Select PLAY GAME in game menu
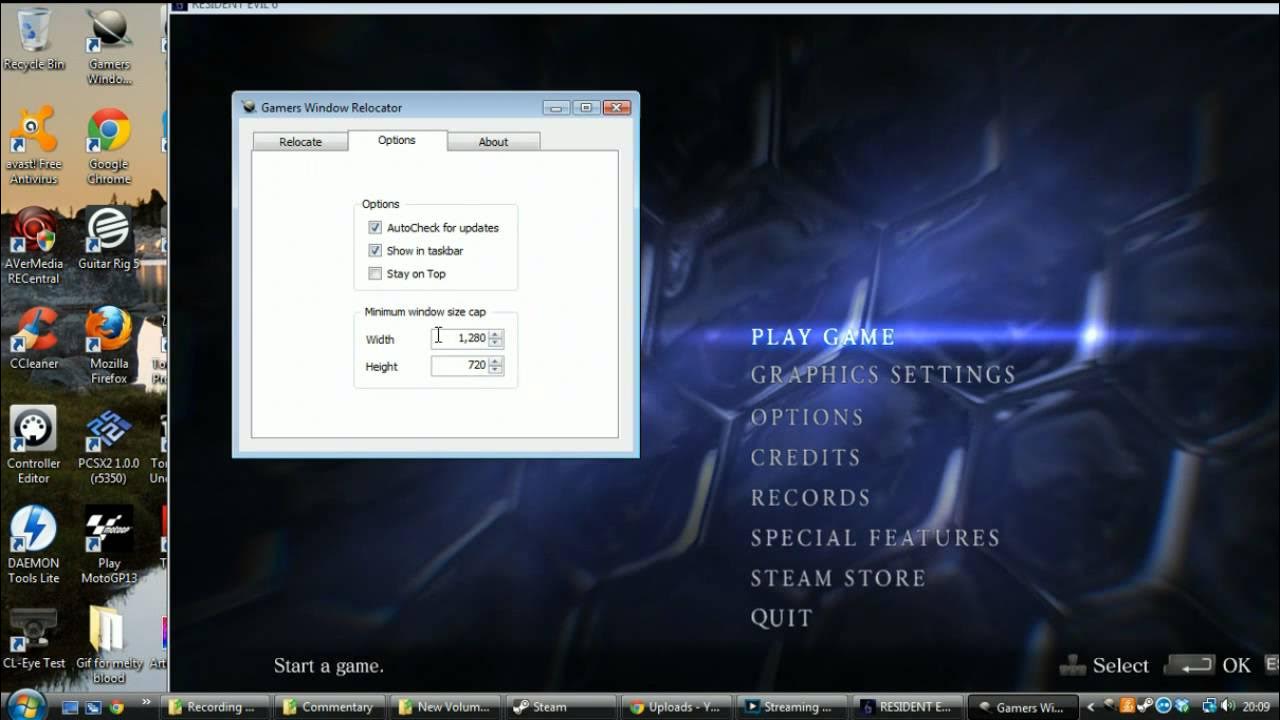This screenshot has height=720, width=1280. coord(823,337)
